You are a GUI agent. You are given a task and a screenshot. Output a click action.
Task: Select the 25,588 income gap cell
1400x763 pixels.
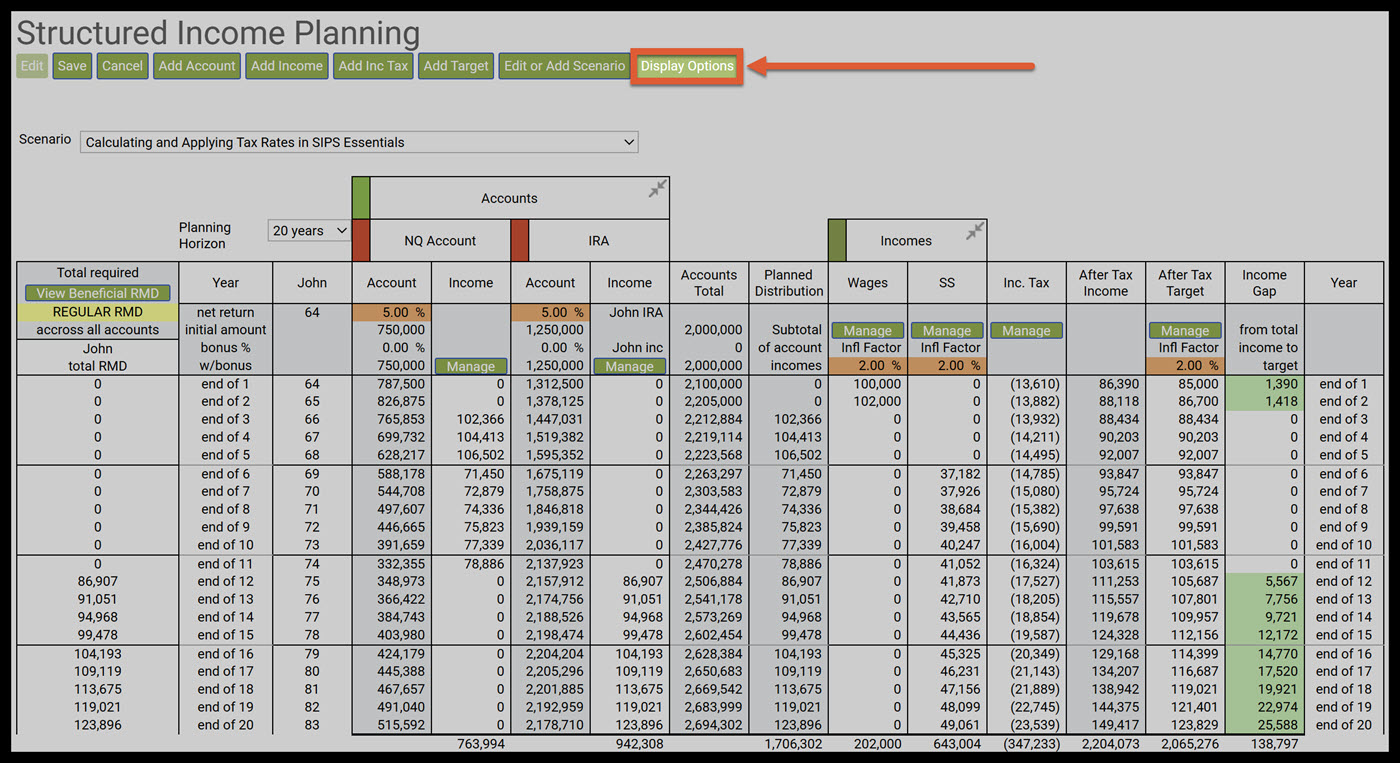(x=1265, y=725)
